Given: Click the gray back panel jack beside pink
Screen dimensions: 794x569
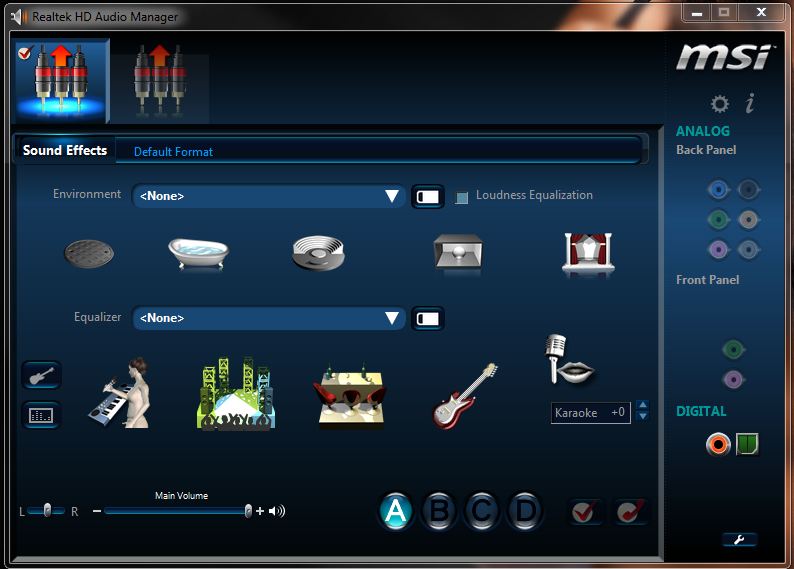Looking at the screenshot, I should point(748,250).
